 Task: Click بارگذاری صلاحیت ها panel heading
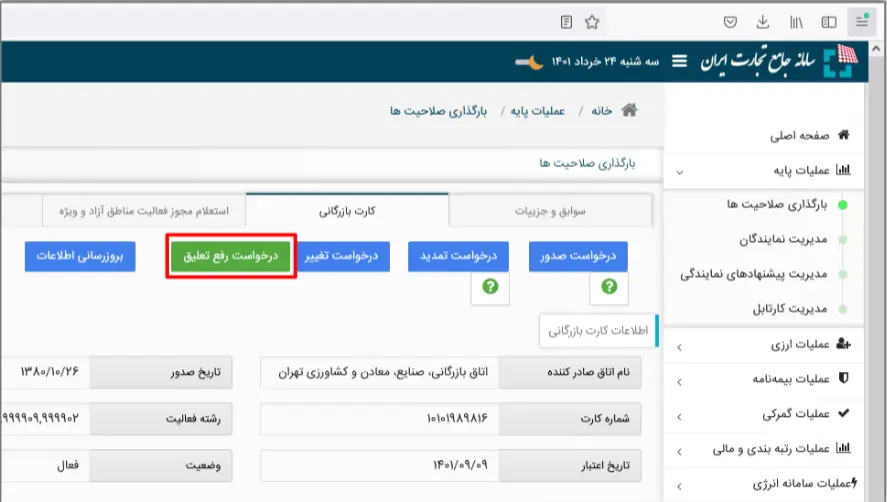(587, 164)
